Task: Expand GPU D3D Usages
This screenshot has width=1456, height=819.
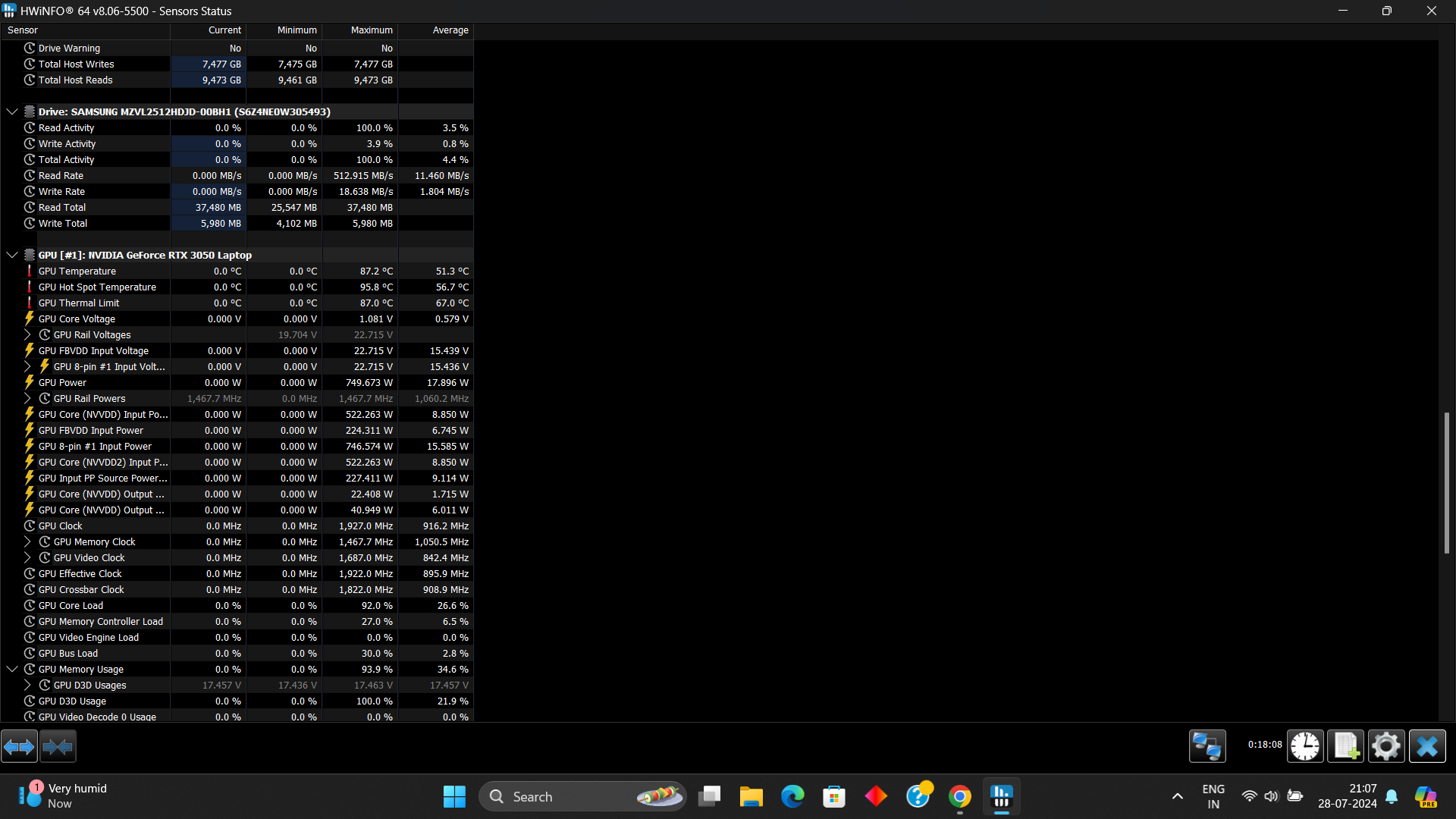Action: coord(27,686)
